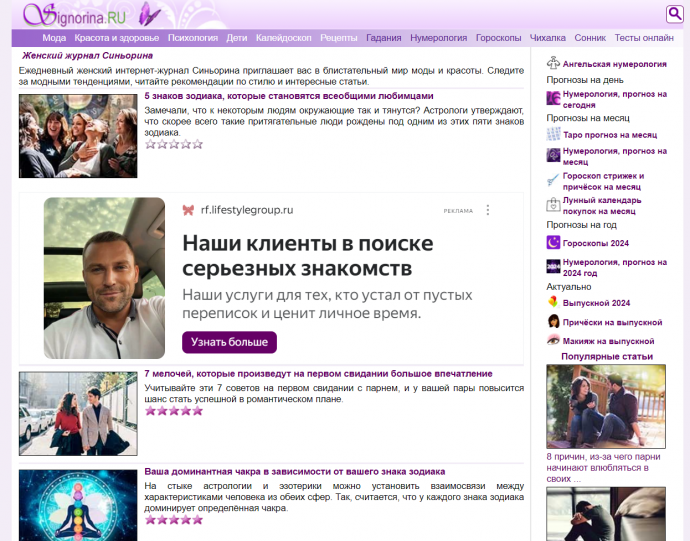Viewport: 690px width, 541px height.
Task: Open Выпускной 2024 link
Action: coord(596,303)
